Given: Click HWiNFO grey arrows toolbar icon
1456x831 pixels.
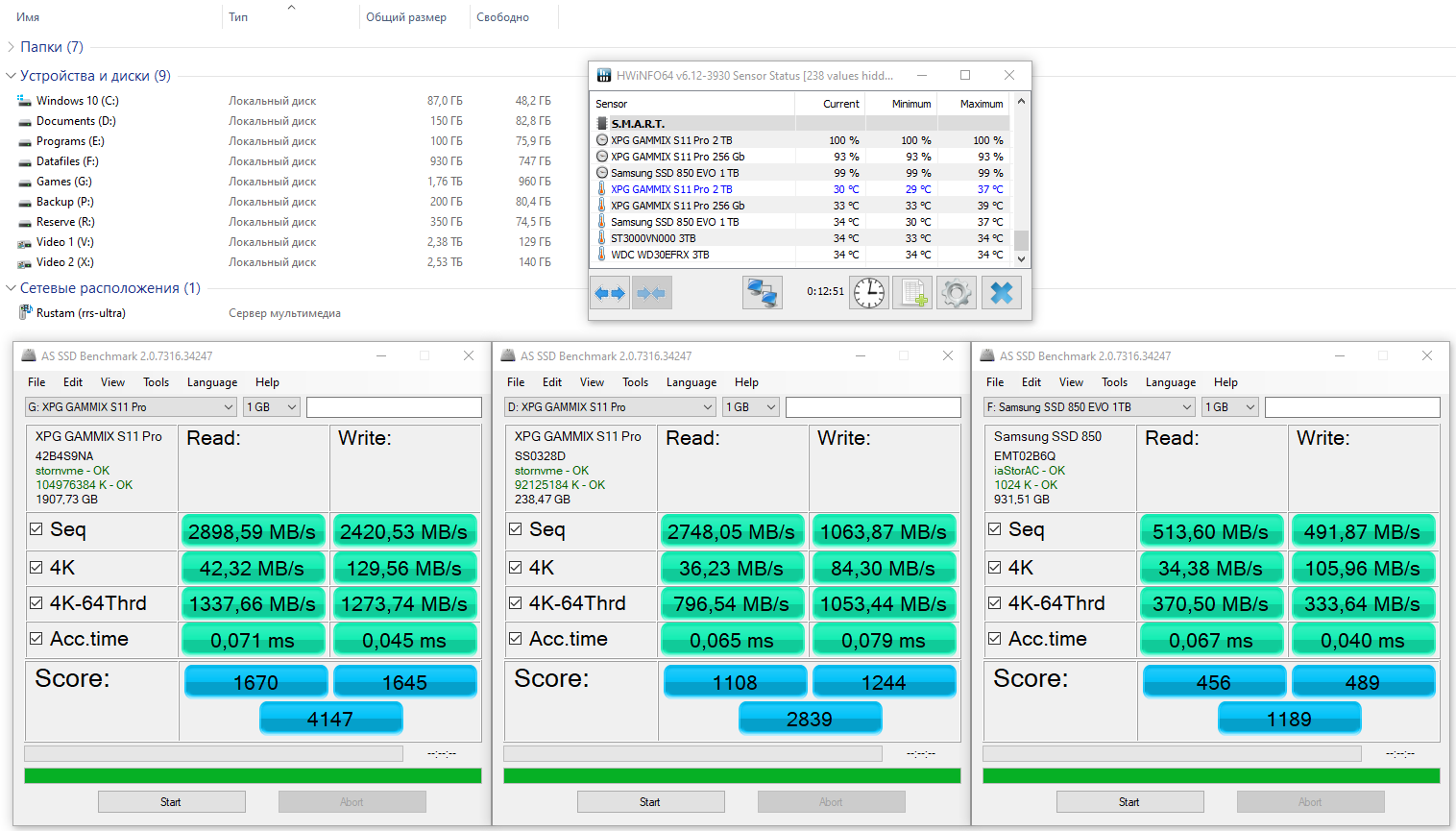Looking at the screenshot, I should click(x=652, y=293).
